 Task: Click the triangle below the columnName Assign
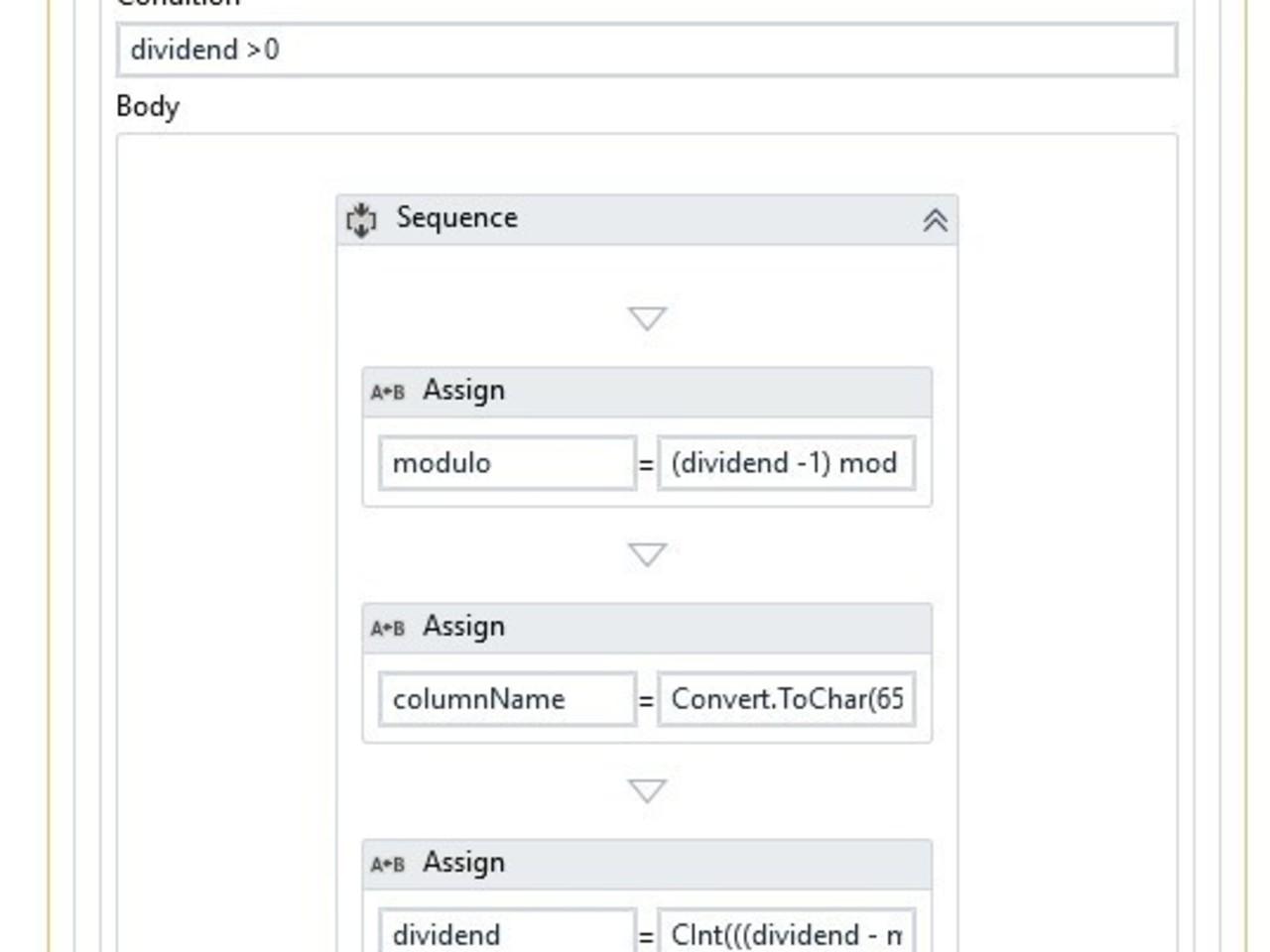(x=647, y=790)
